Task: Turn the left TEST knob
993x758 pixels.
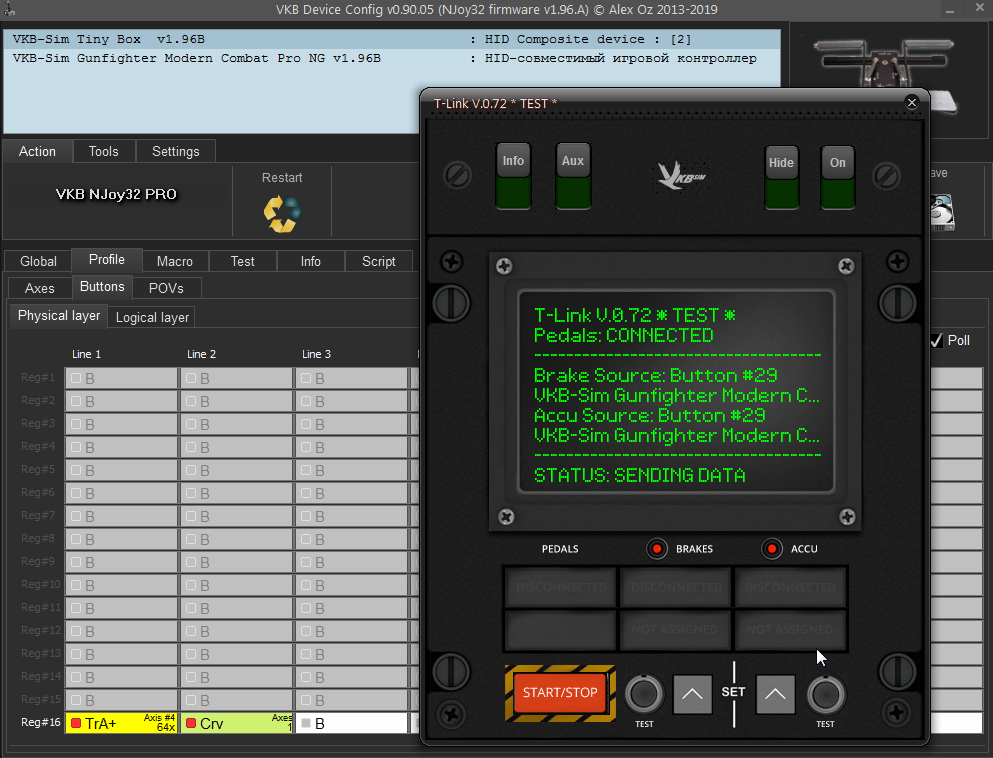Action: pyautogui.click(x=644, y=694)
